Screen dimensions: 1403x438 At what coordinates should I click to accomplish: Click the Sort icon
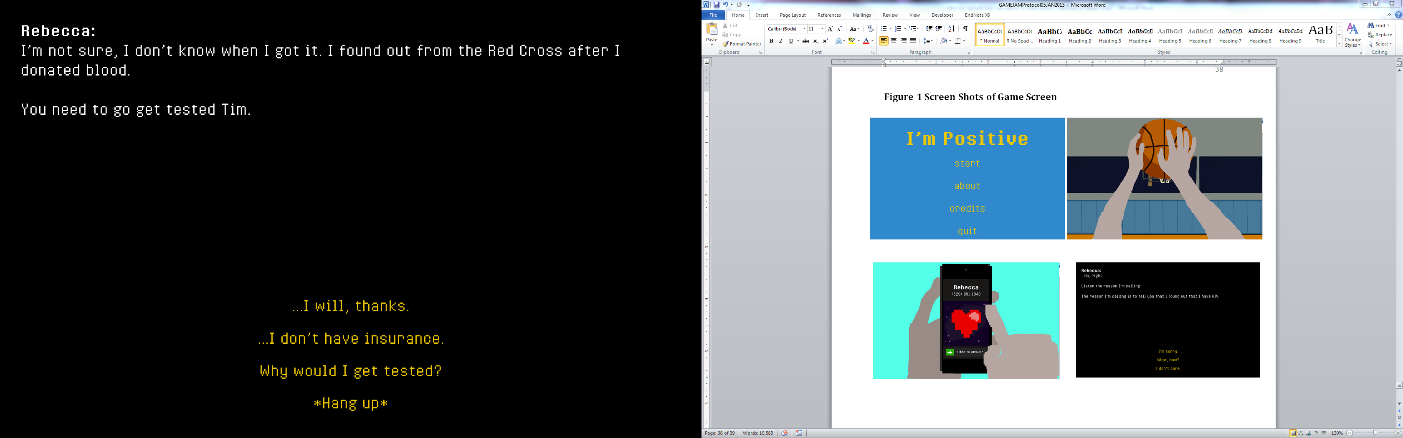click(x=951, y=29)
